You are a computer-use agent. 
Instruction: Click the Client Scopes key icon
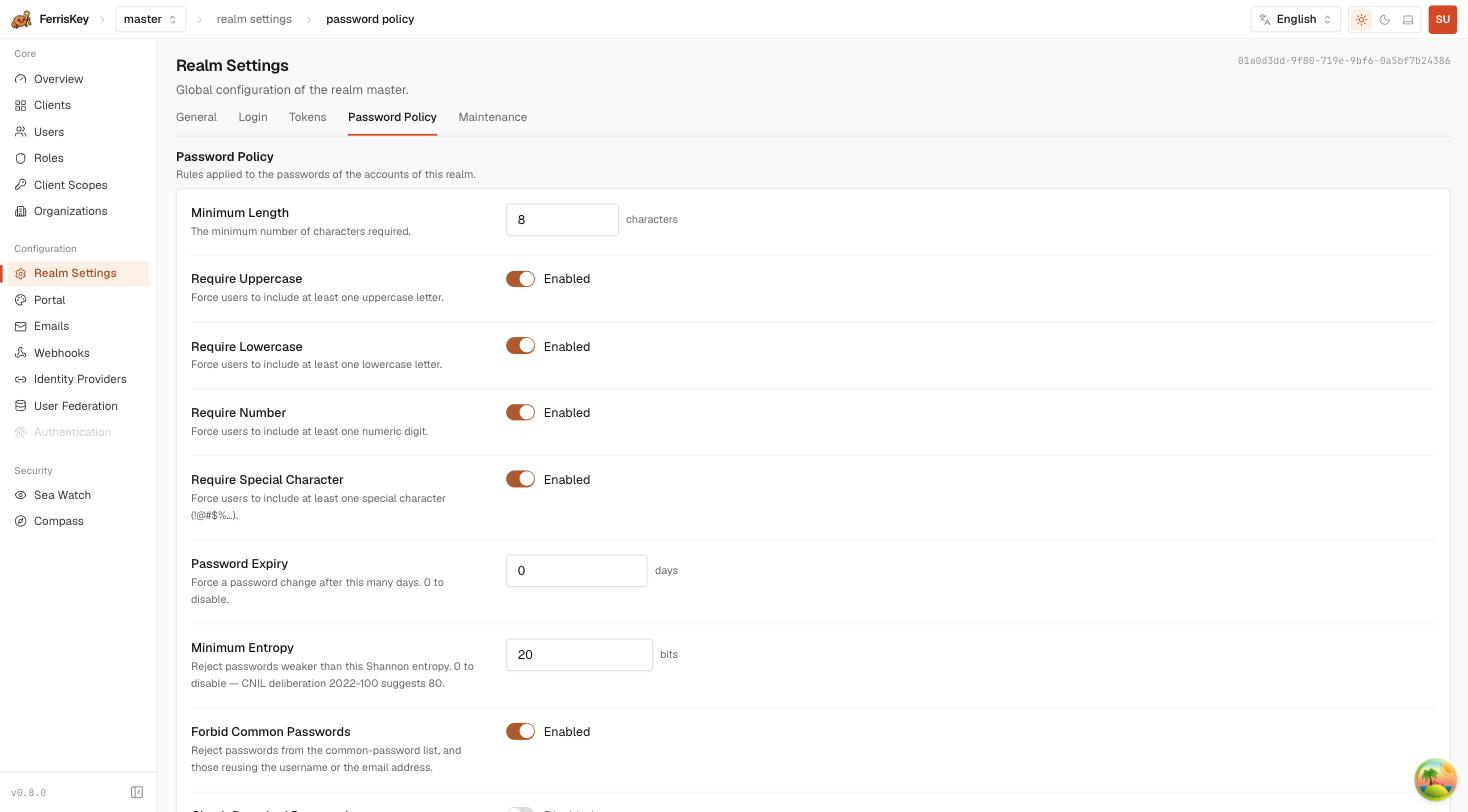[x=21, y=185]
